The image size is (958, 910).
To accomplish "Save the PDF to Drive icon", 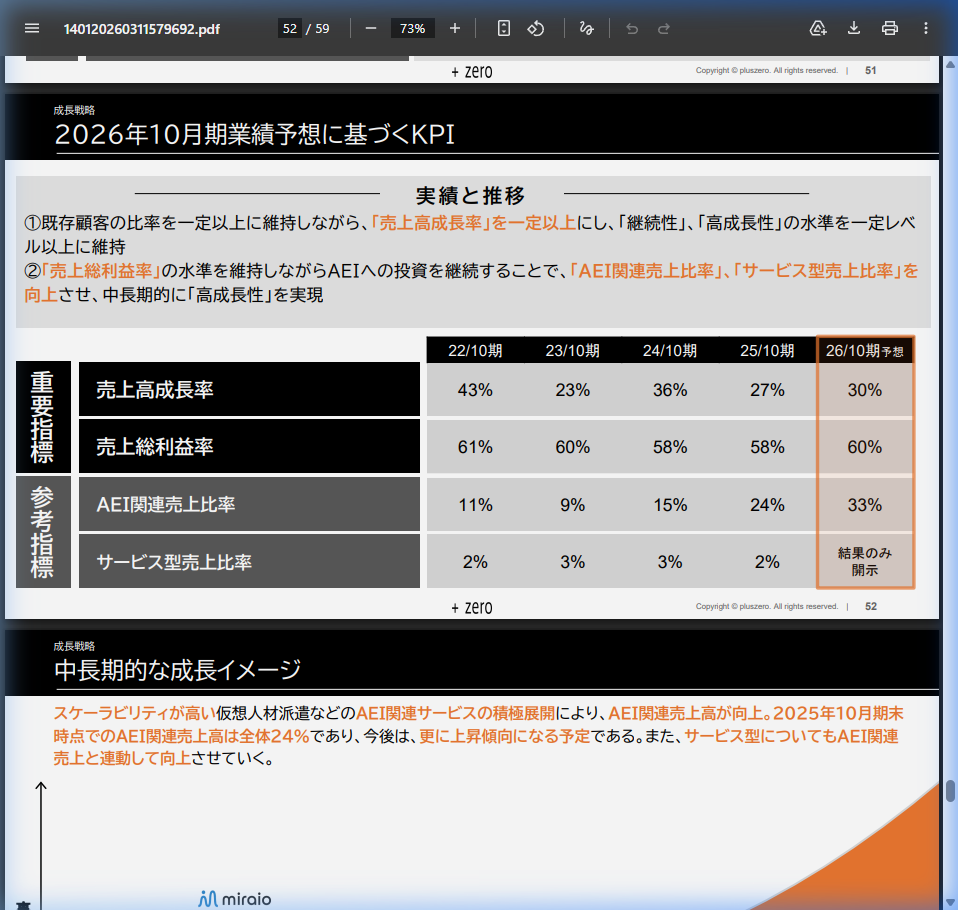I will click(x=818, y=28).
